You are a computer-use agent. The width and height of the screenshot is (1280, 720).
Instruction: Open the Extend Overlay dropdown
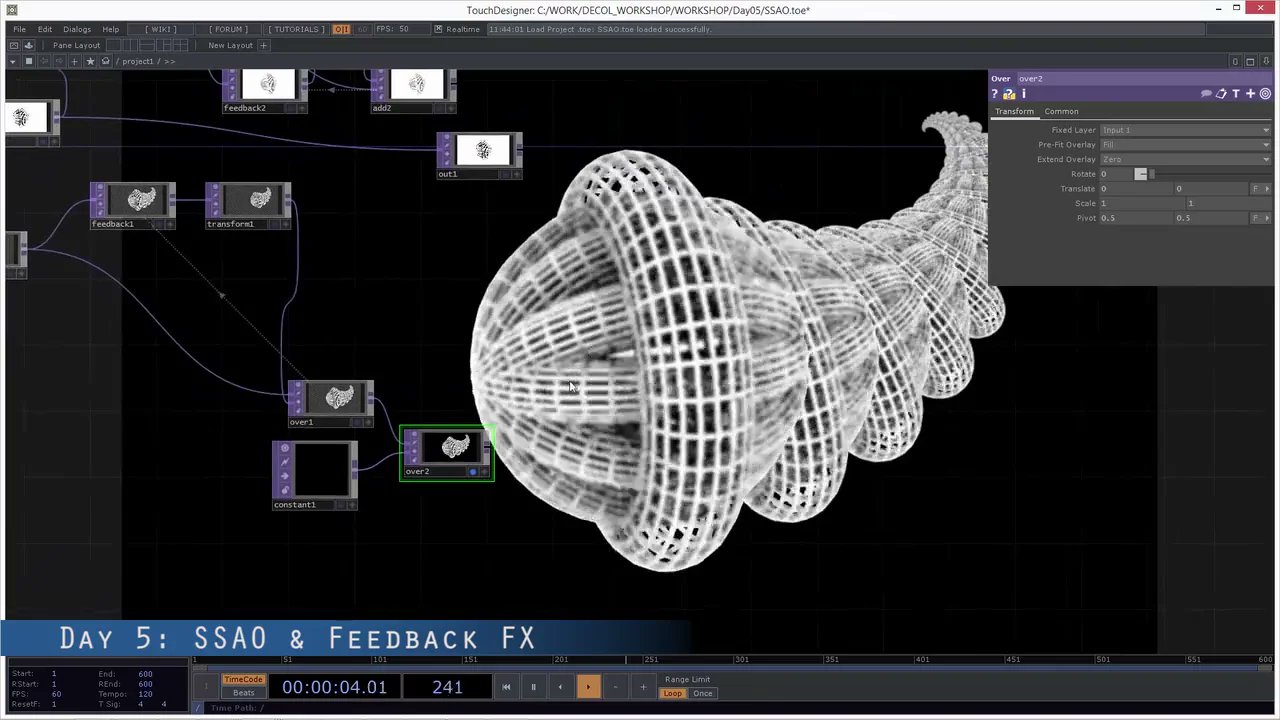1266,159
